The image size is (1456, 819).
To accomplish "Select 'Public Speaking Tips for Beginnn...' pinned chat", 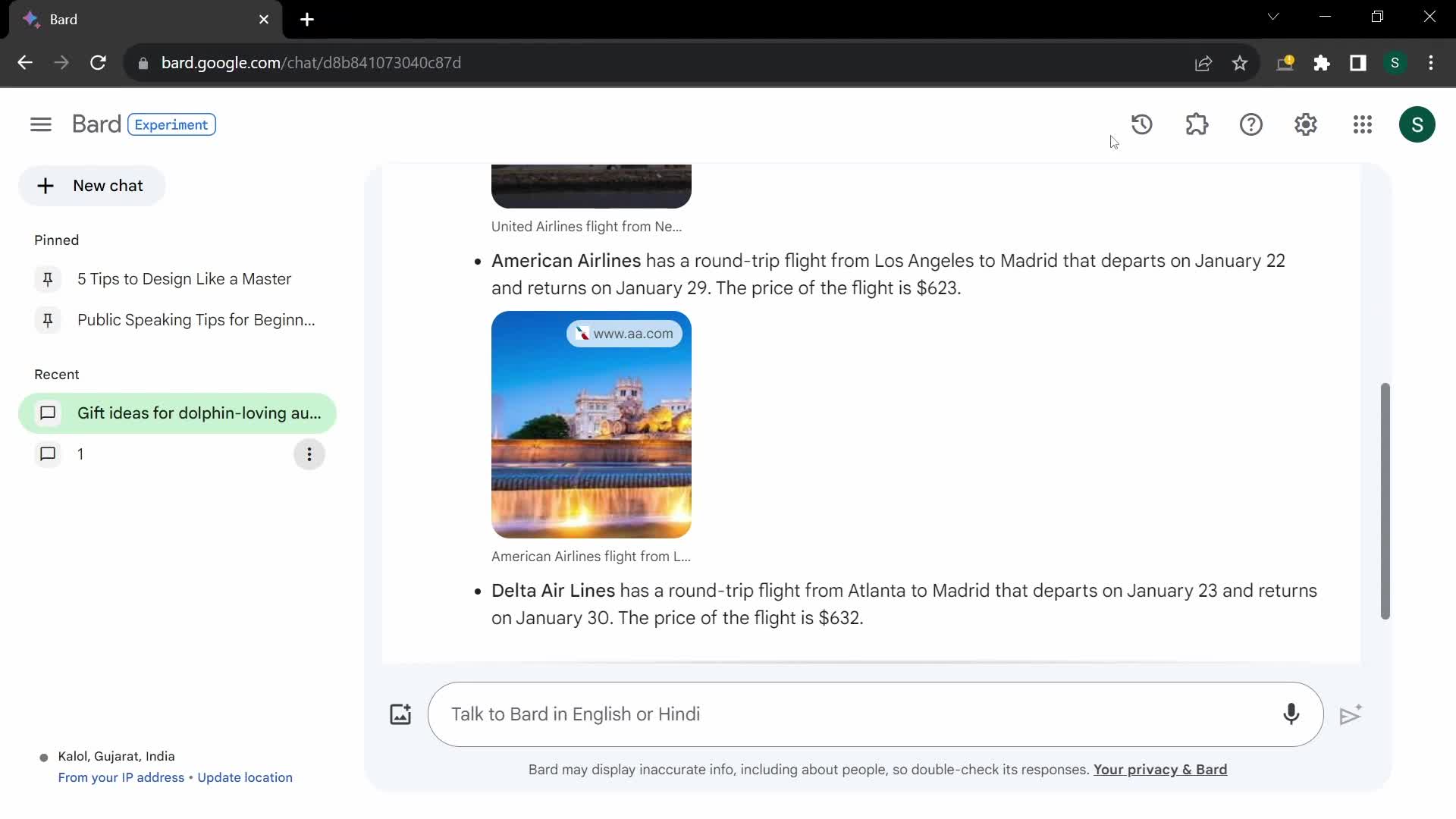I will click(x=196, y=320).
